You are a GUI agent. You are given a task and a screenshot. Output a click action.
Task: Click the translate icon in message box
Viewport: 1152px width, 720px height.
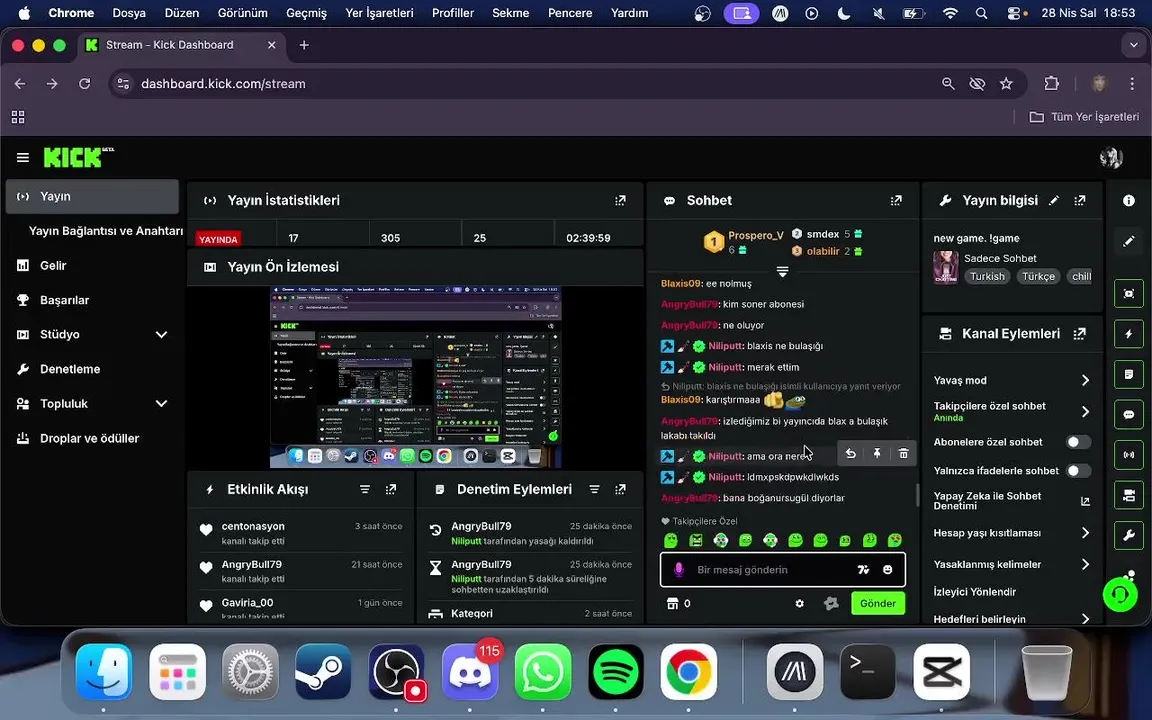tap(863, 569)
